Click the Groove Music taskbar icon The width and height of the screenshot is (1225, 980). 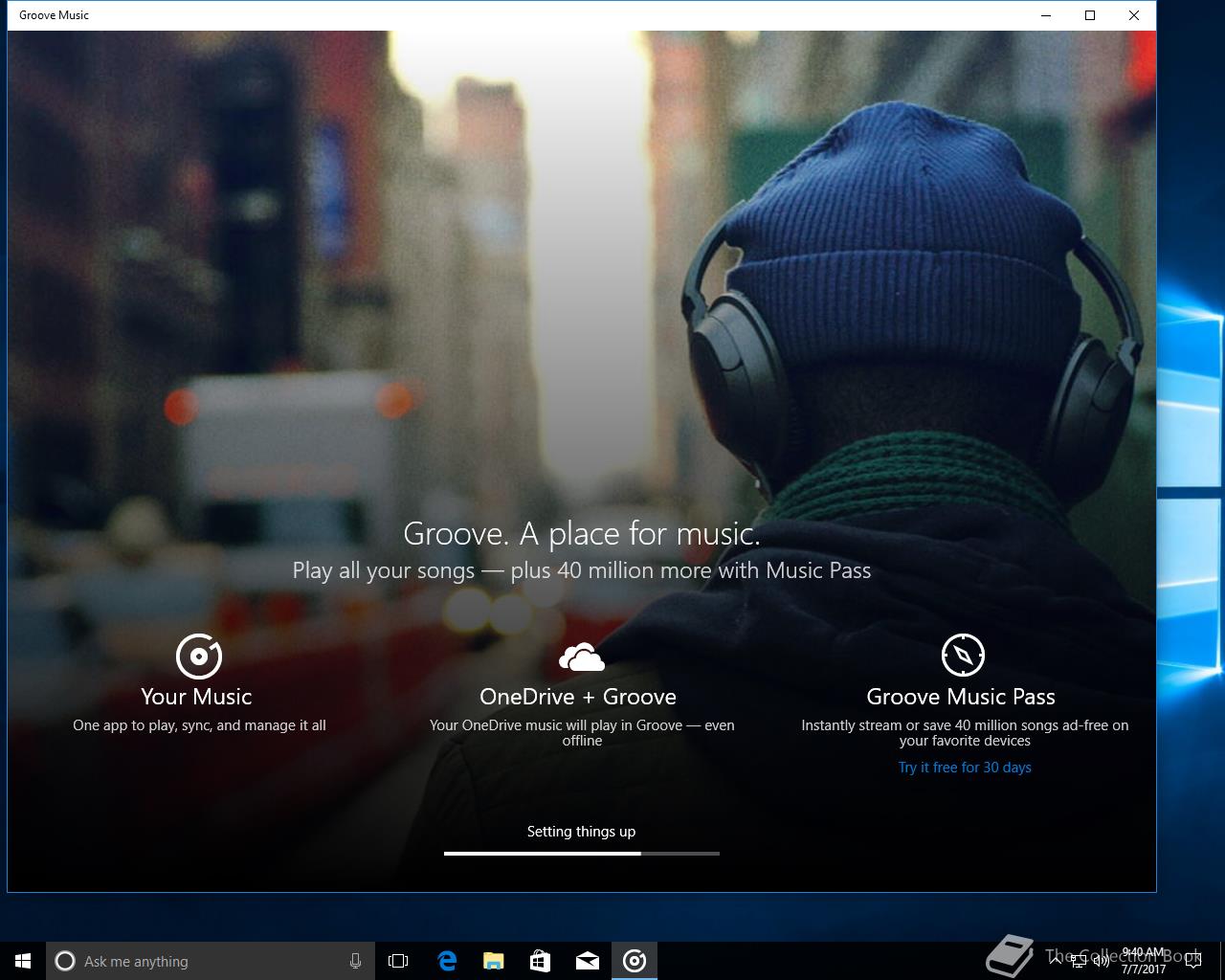pos(635,961)
